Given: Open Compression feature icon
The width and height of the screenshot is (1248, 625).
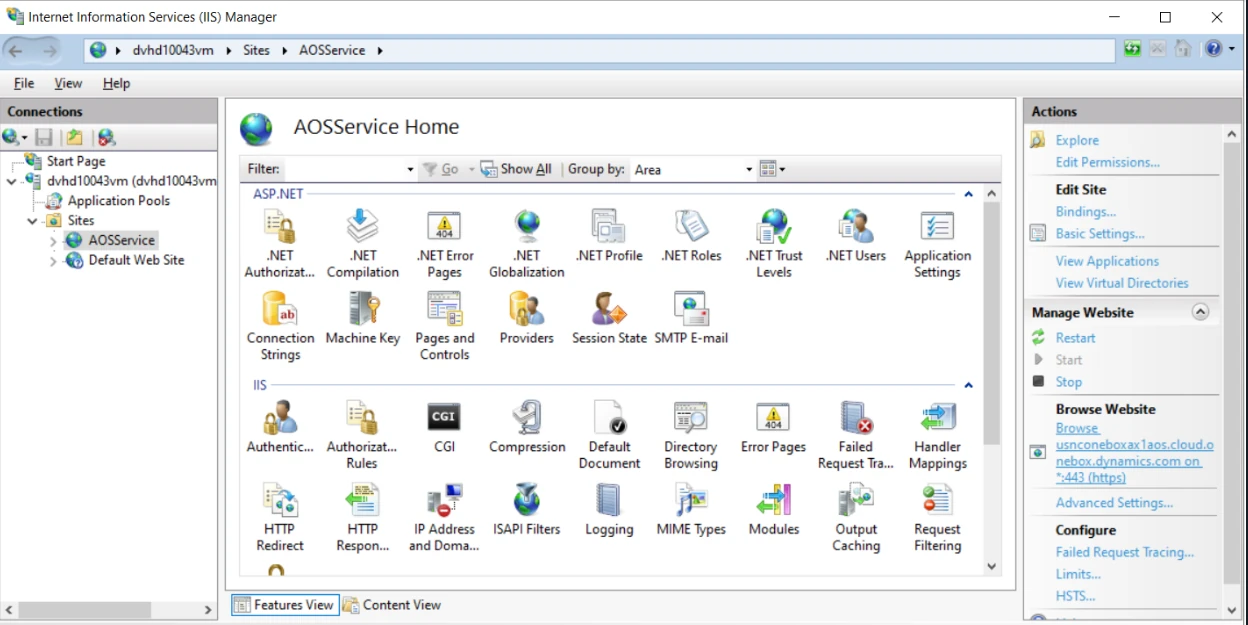Looking at the screenshot, I should pyautogui.click(x=527, y=417).
